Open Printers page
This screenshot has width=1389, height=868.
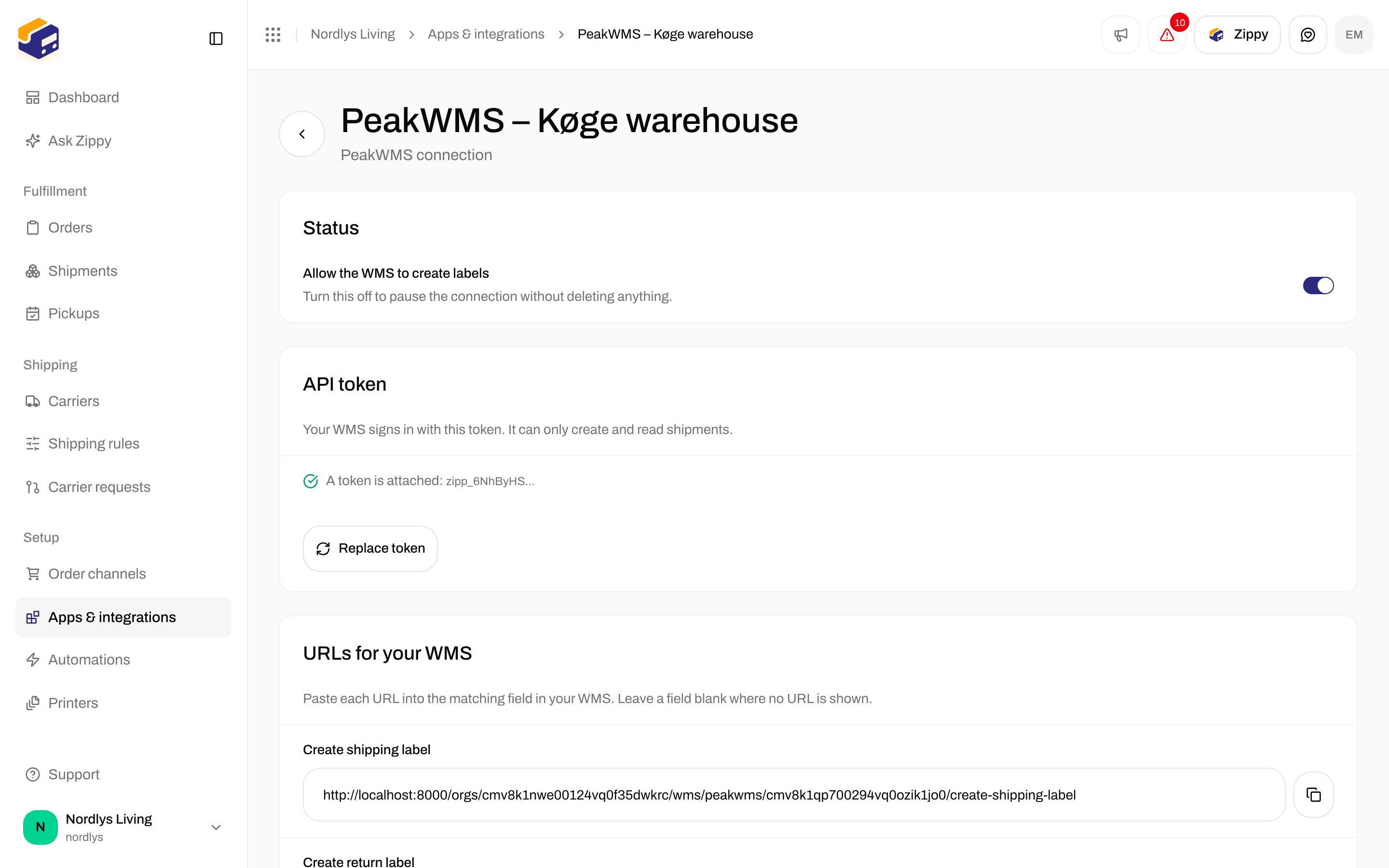coord(123,703)
